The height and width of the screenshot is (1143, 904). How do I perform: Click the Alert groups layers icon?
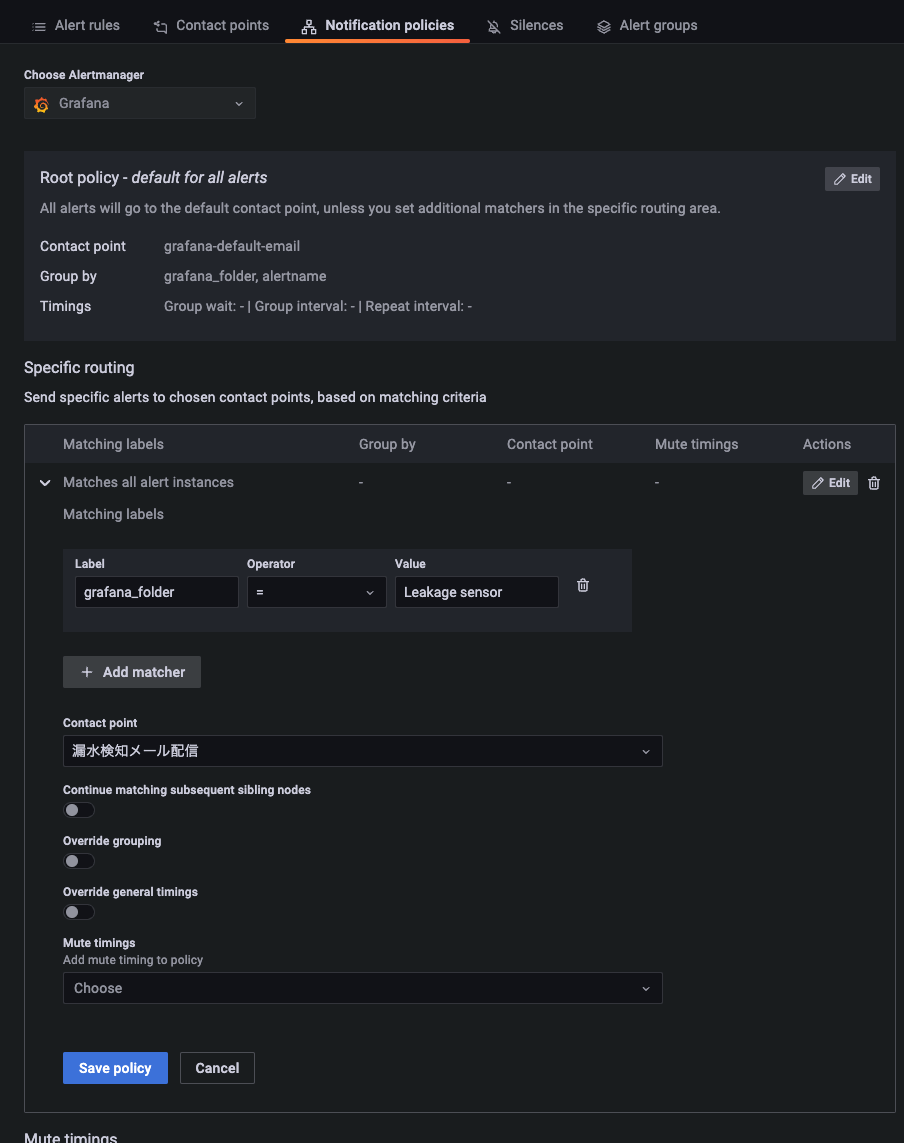(604, 26)
